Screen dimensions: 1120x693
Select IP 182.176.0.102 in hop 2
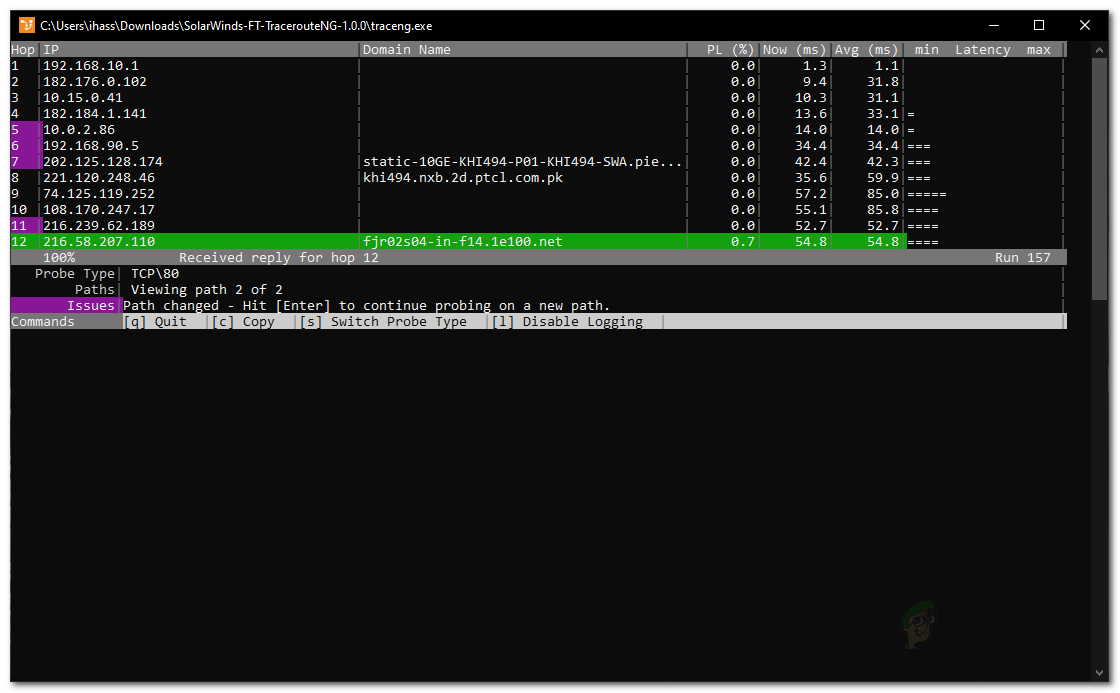tap(95, 81)
